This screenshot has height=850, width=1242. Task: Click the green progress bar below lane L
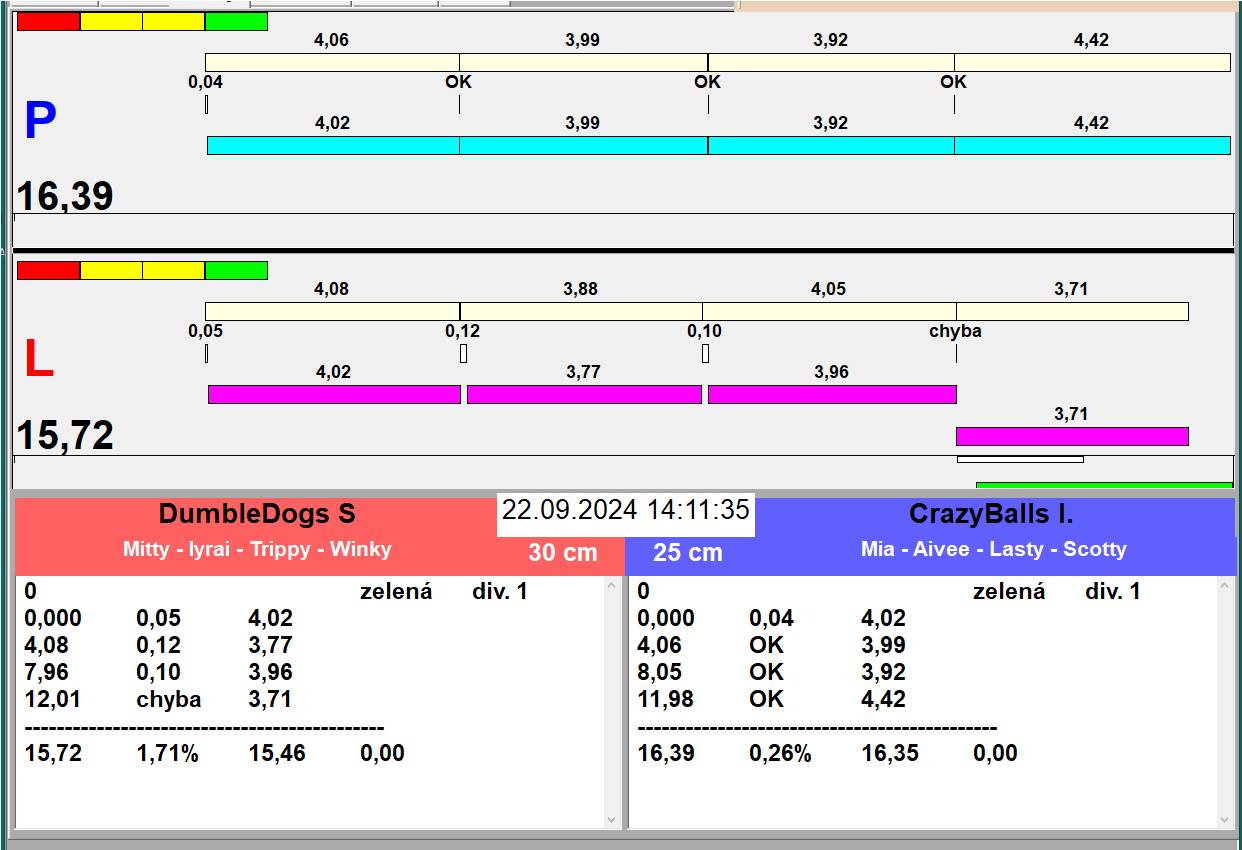click(1104, 485)
